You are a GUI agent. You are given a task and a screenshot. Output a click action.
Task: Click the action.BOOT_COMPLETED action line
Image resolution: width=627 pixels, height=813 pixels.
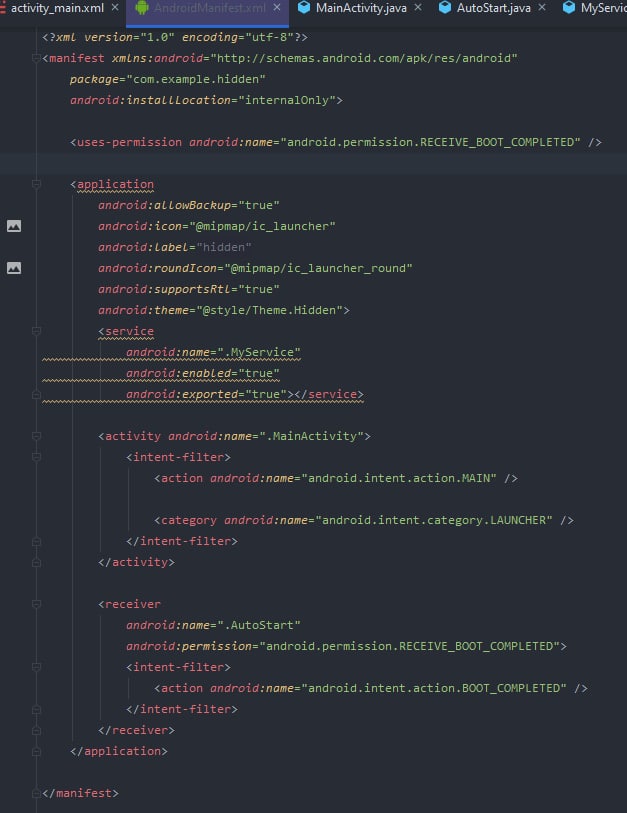coord(371,688)
